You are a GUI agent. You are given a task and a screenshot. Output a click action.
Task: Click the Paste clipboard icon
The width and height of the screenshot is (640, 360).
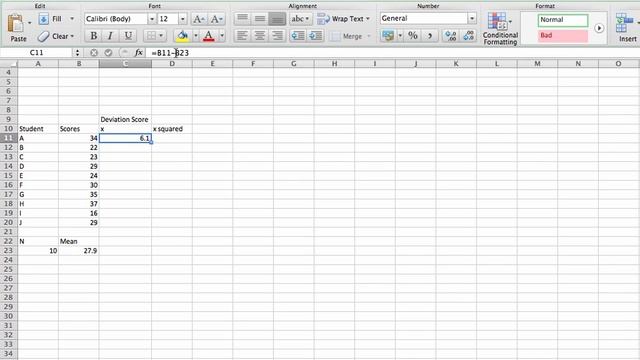[16, 23]
